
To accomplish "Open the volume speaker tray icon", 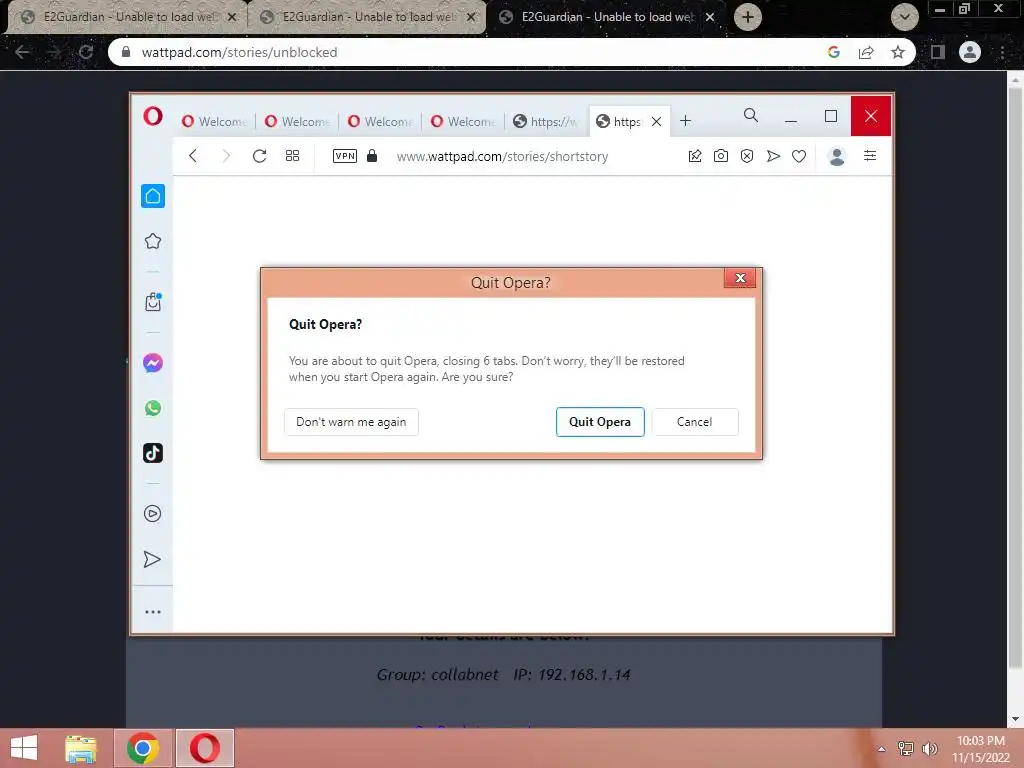I will [x=929, y=749].
